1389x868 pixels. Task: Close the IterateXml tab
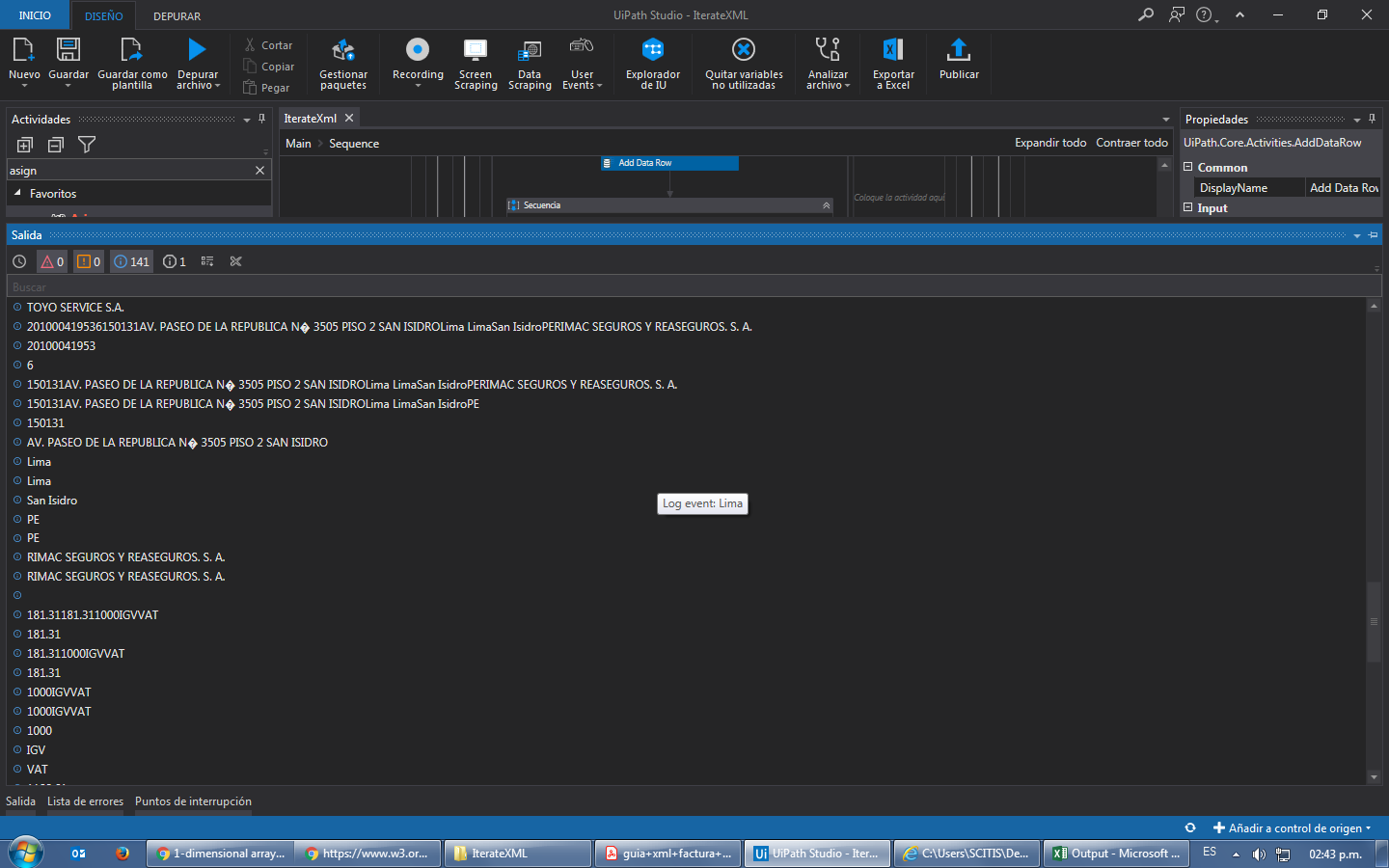point(349,118)
